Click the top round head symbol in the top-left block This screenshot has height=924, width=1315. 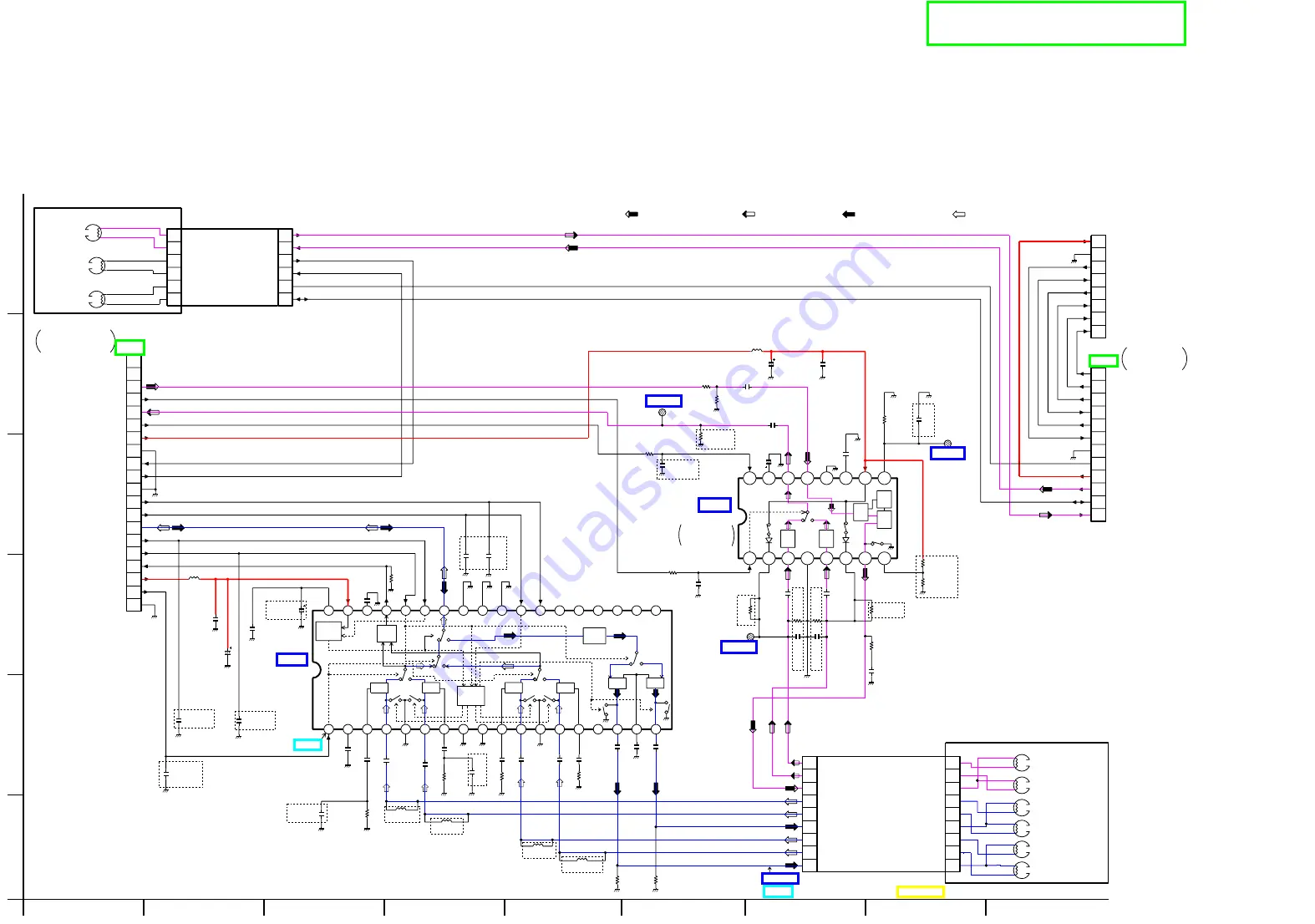(93, 232)
